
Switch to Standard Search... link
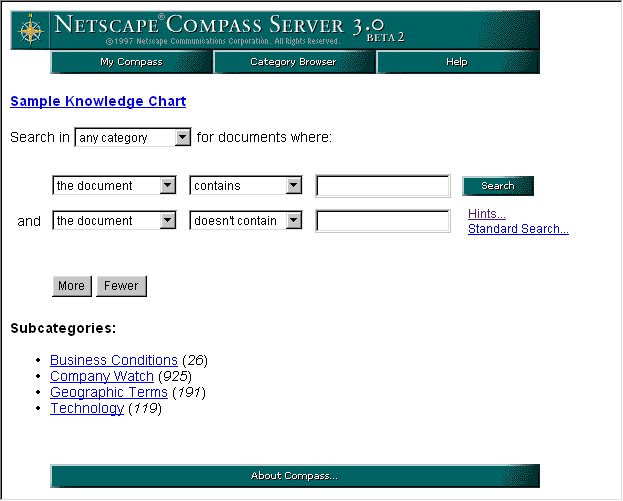(x=518, y=229)
